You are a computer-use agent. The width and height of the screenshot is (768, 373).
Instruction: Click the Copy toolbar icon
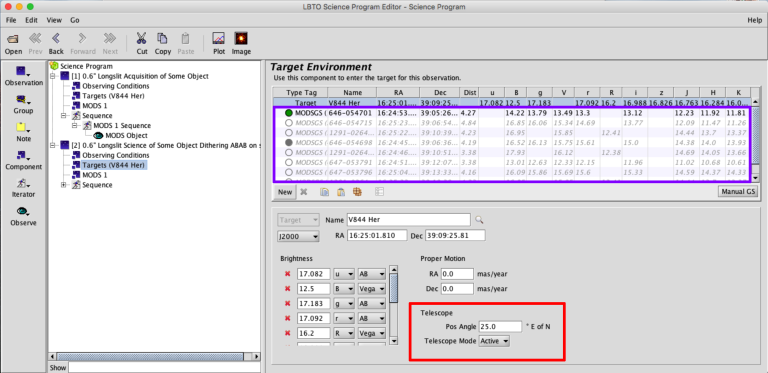point(163,44)
